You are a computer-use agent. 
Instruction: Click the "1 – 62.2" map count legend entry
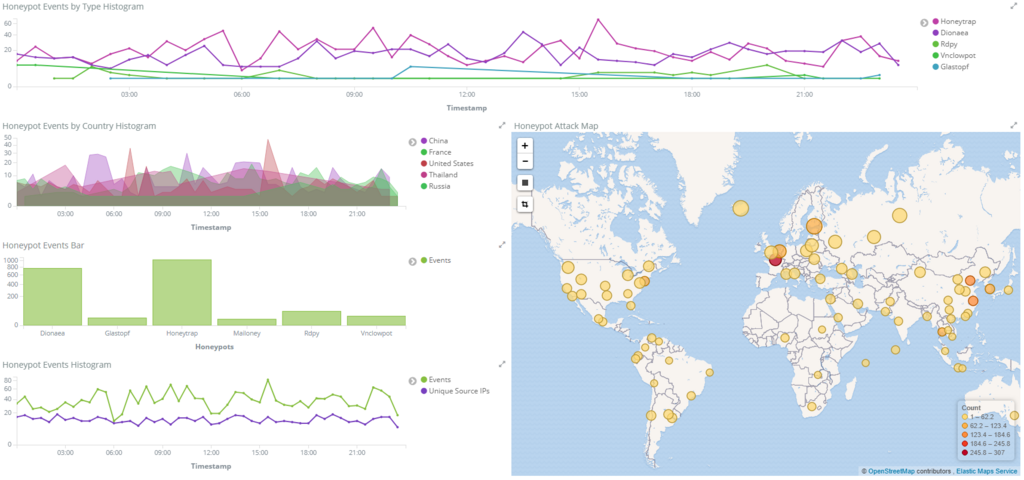click(x=980, y=416)
